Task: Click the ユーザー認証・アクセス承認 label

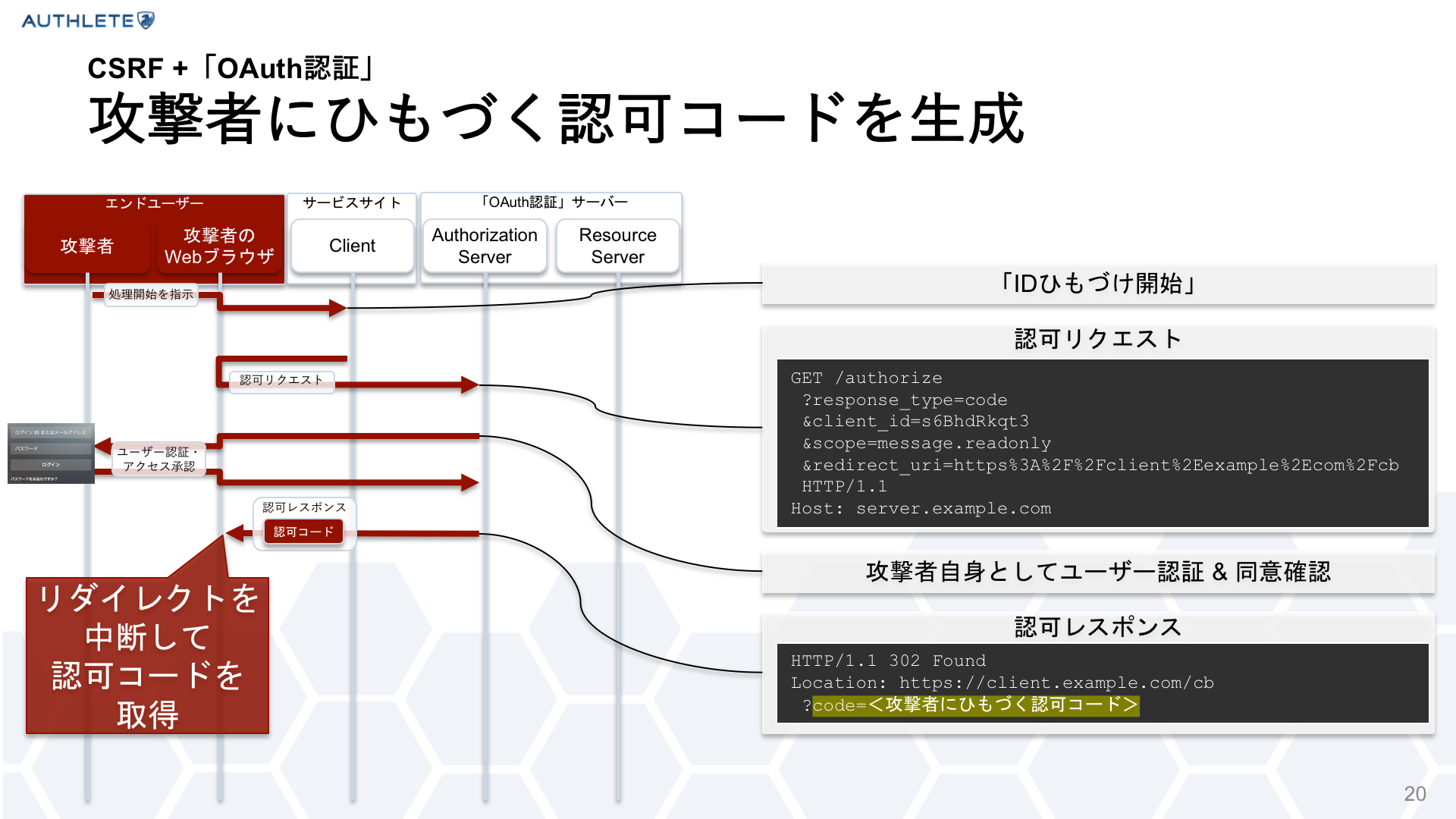Action: click(158, 459)
